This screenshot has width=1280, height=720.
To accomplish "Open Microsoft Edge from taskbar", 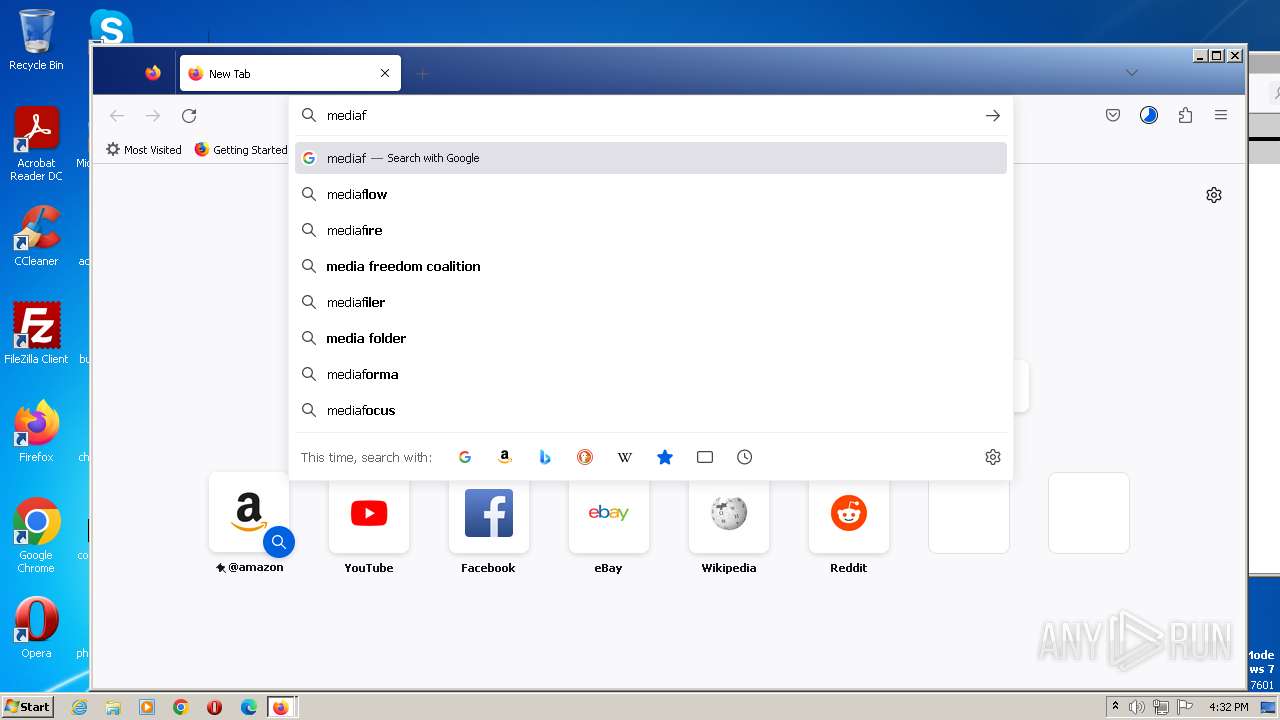I will tap(249, 707).
